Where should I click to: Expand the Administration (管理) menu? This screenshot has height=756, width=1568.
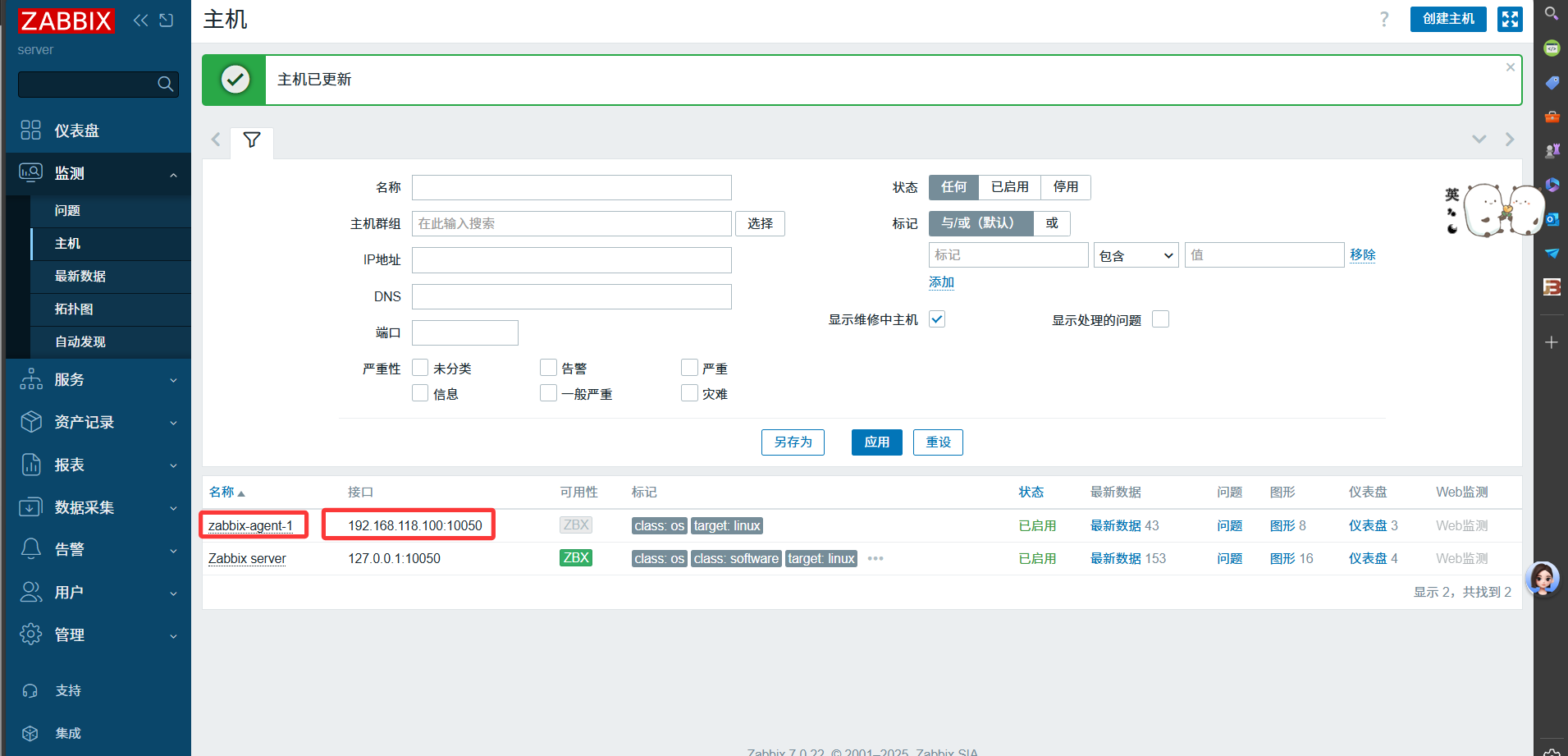[x=98, y=635]
